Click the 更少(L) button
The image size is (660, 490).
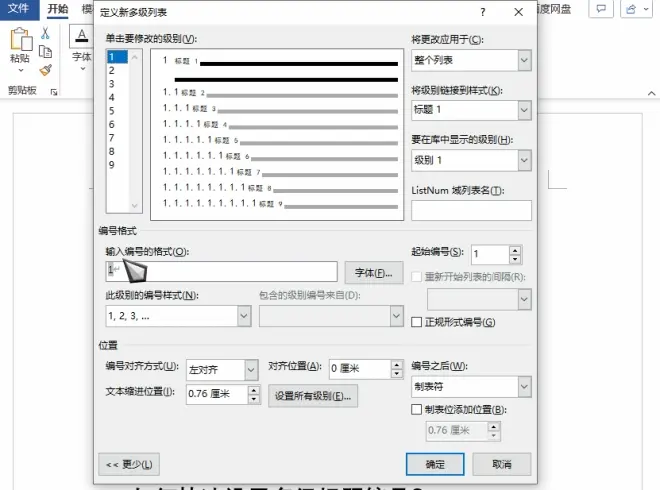click(129, 464)
